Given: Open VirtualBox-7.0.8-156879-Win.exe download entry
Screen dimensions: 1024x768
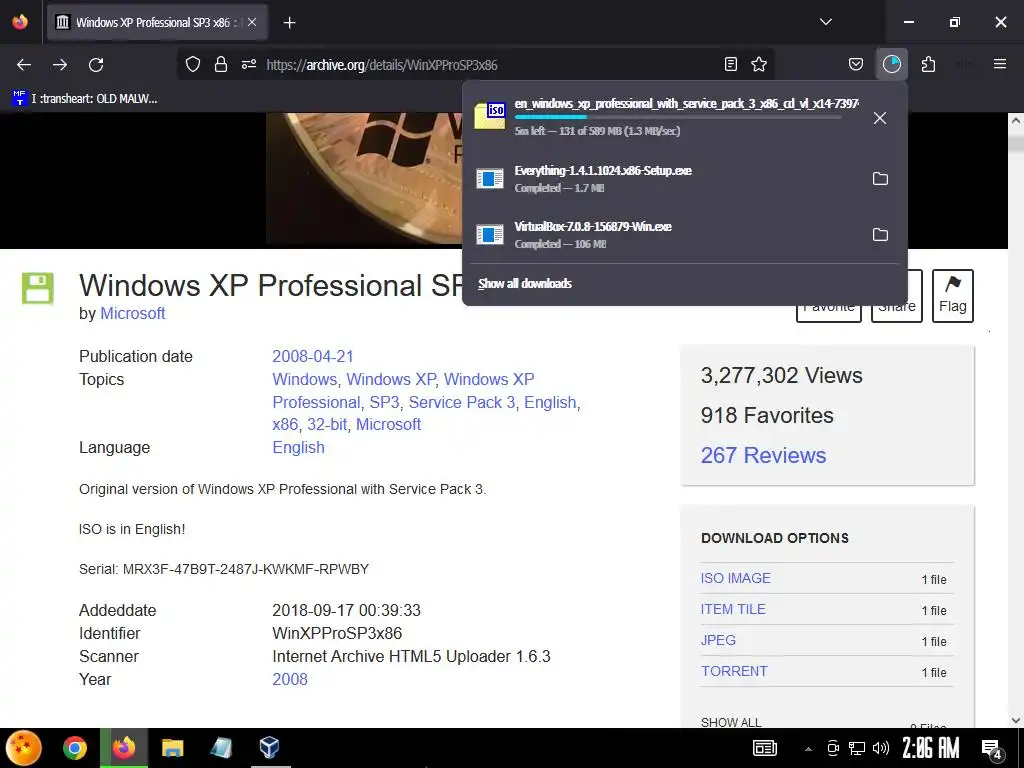Looking at the screenshot, I should (x=592, y=234).
